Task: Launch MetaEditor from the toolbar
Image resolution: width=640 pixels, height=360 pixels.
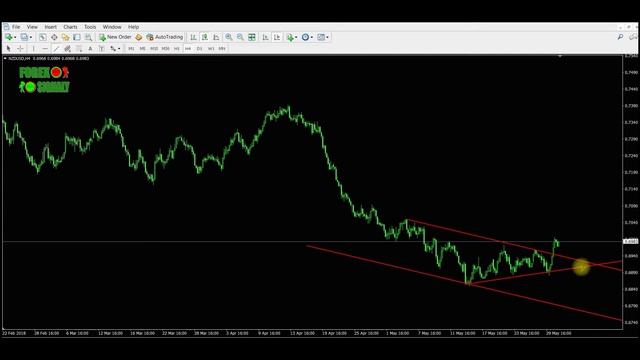Action: [x=139, y=37]
